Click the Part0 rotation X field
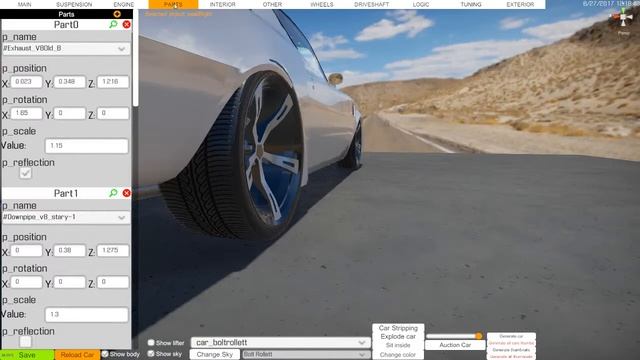This screenshot has width=640, height=360. click(x=26, y=113)
